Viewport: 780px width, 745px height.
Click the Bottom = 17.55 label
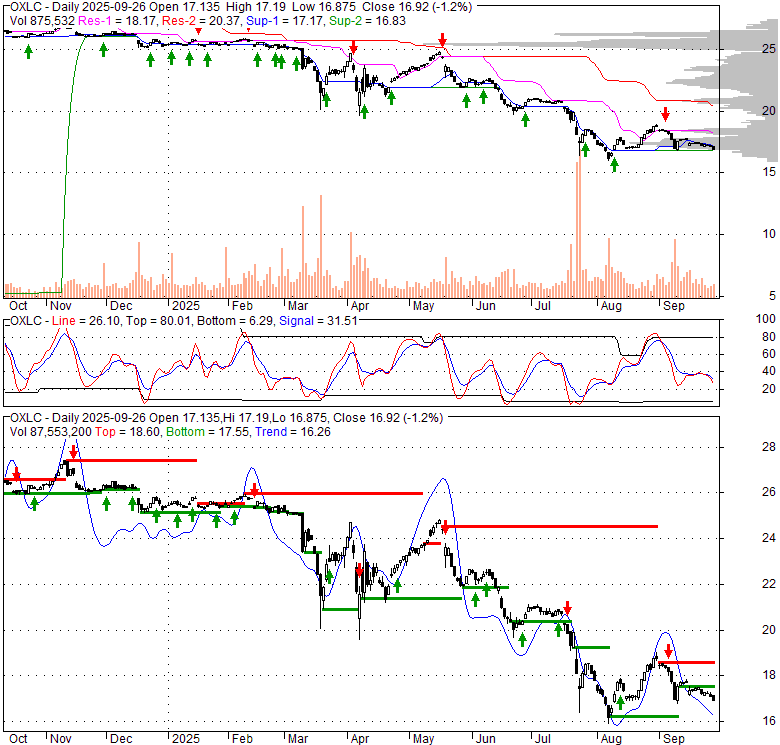pos(207,432)
